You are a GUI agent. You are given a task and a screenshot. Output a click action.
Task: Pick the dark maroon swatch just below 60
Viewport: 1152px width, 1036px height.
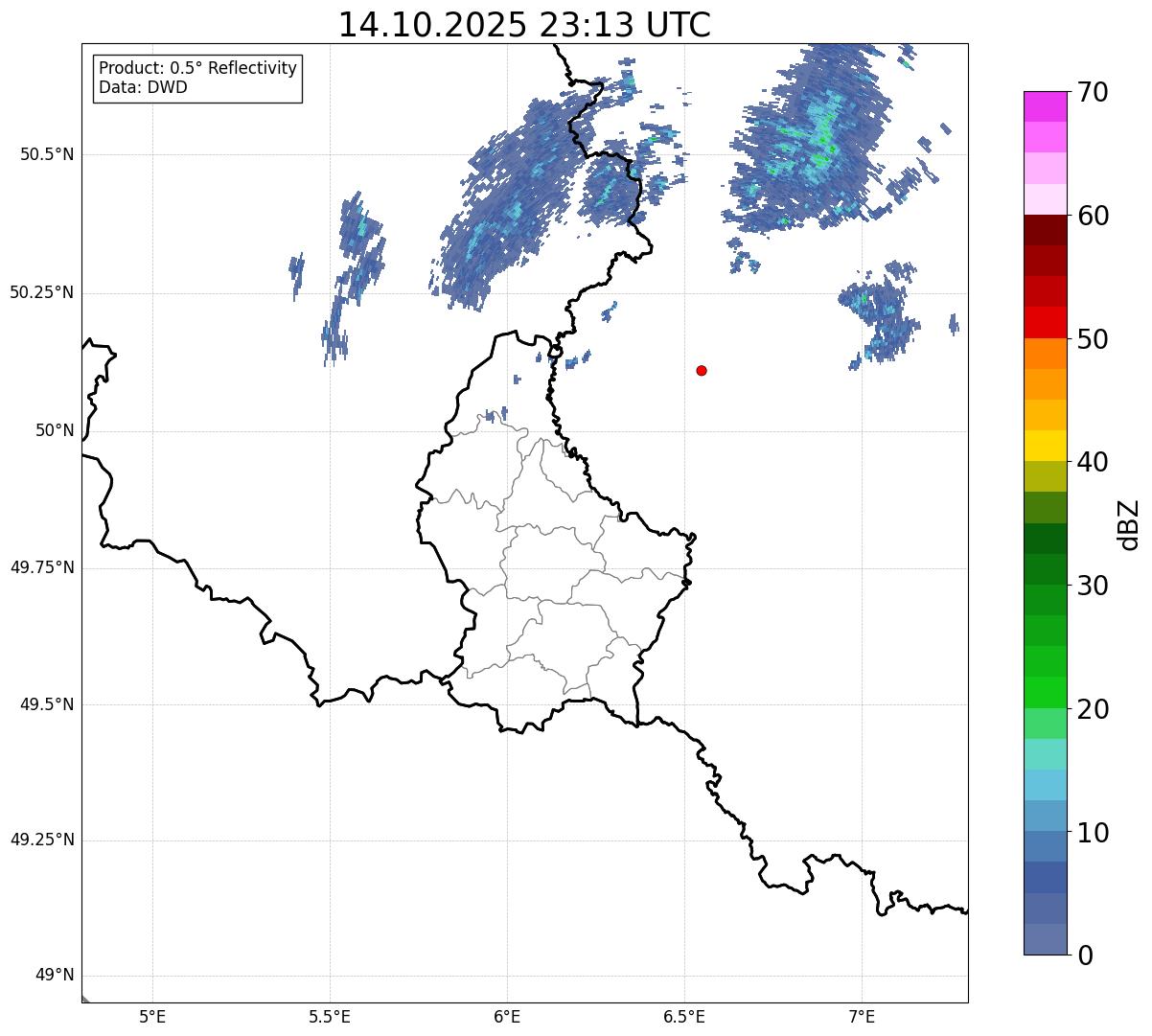(x=1046, y=230)
